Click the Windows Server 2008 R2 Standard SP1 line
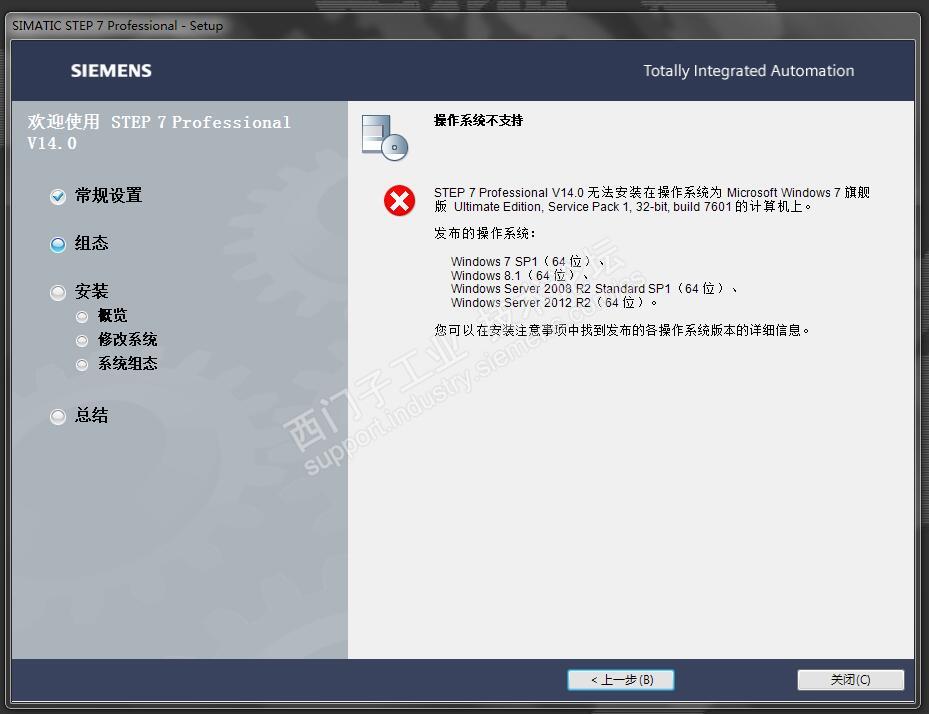Viewport: 929px width, 714px height. [594, 289]
